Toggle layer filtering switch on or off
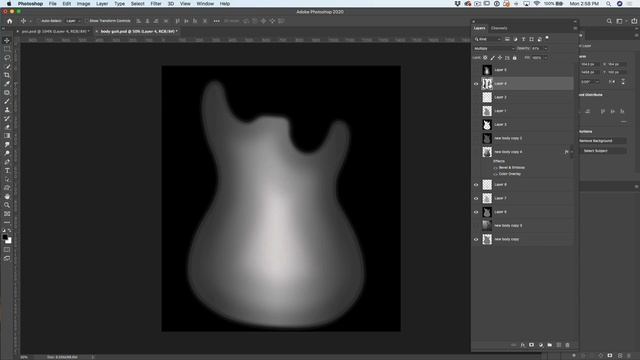This screenshot has width=640, height=360. pos(547,38)
